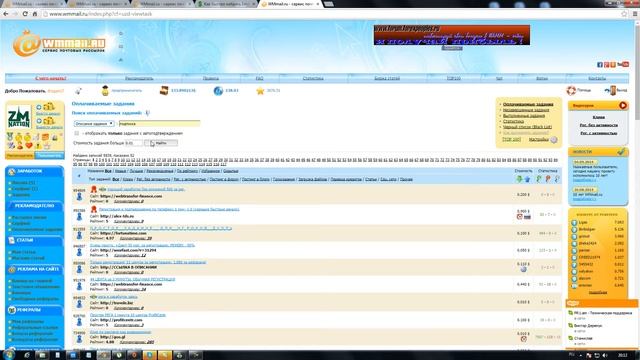Image resolution: width=640 pixels, height=360 pixels.
Task: Open the title link of the profitcentr.com task
Action: [128, 315]
